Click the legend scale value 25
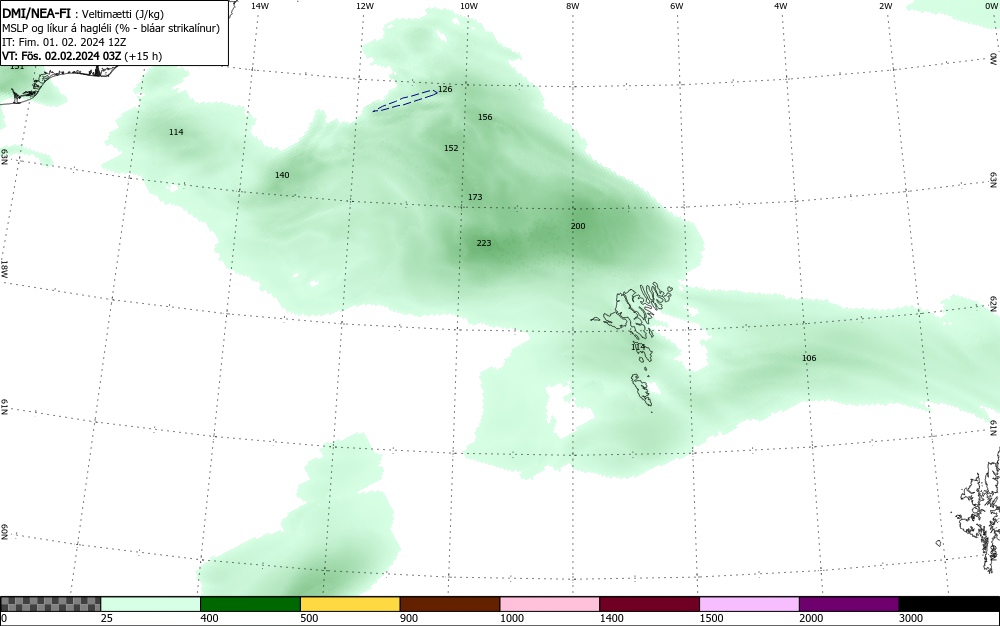 coord(107,618)
